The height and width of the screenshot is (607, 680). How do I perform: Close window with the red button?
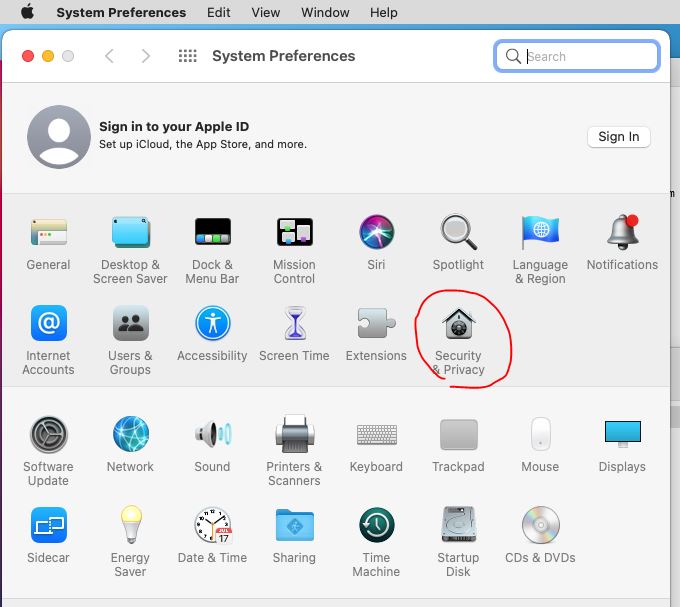tap(28, 56)
